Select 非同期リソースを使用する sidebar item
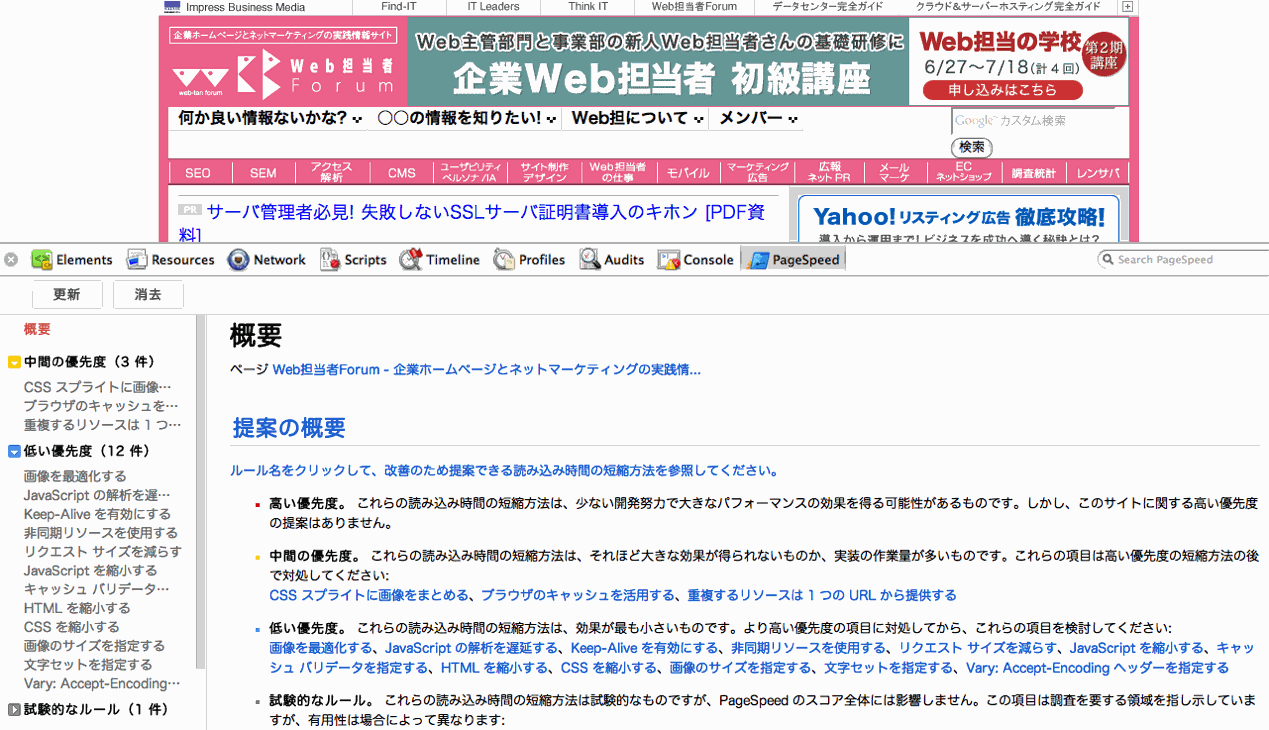Image resolution: width=1269 pixels, height=730 pixels. tap(101, 533)
